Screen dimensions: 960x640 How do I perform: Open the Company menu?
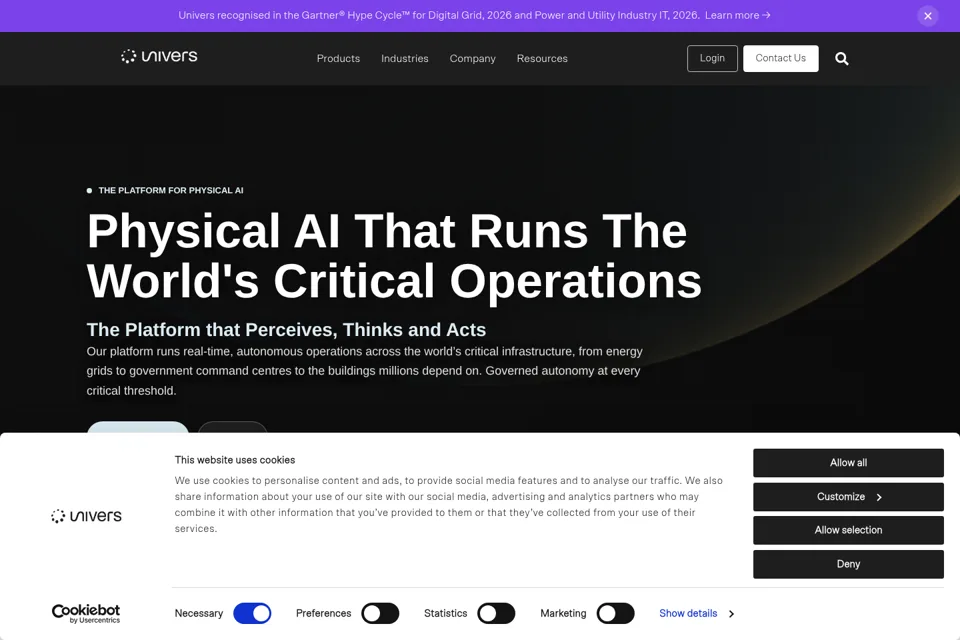click(x=473, y=58)
